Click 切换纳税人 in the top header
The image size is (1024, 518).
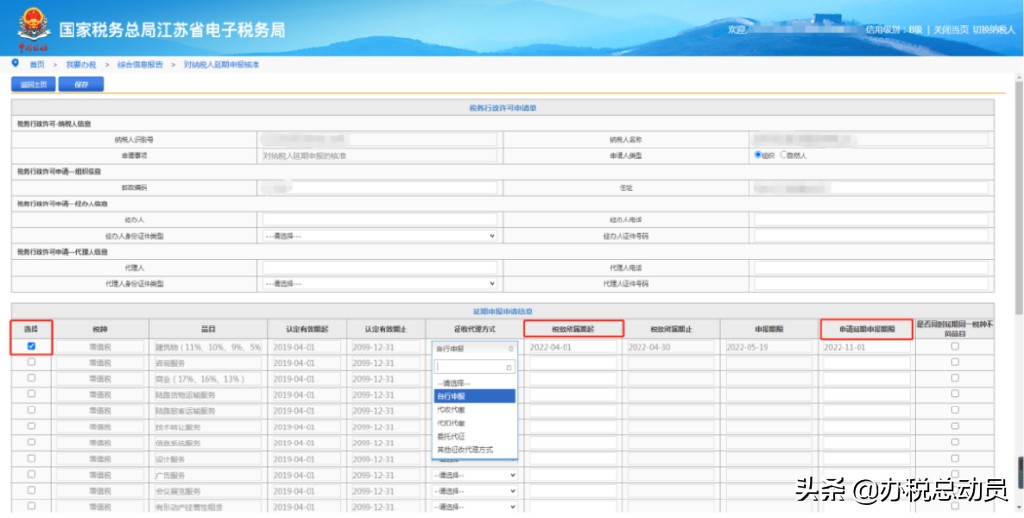(994, 30)
